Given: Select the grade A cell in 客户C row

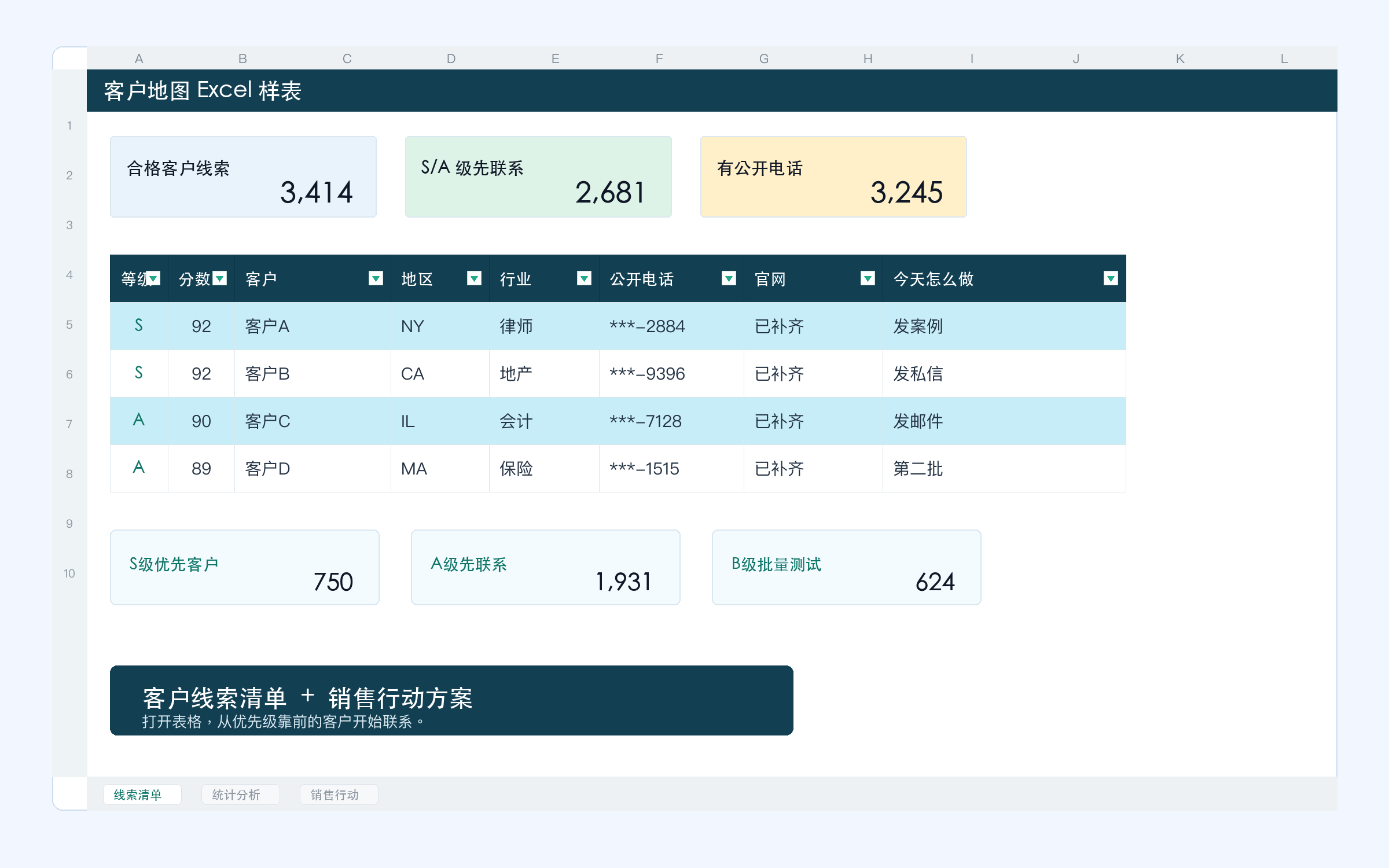Looking at the screenshot, I should click(139, 421).
